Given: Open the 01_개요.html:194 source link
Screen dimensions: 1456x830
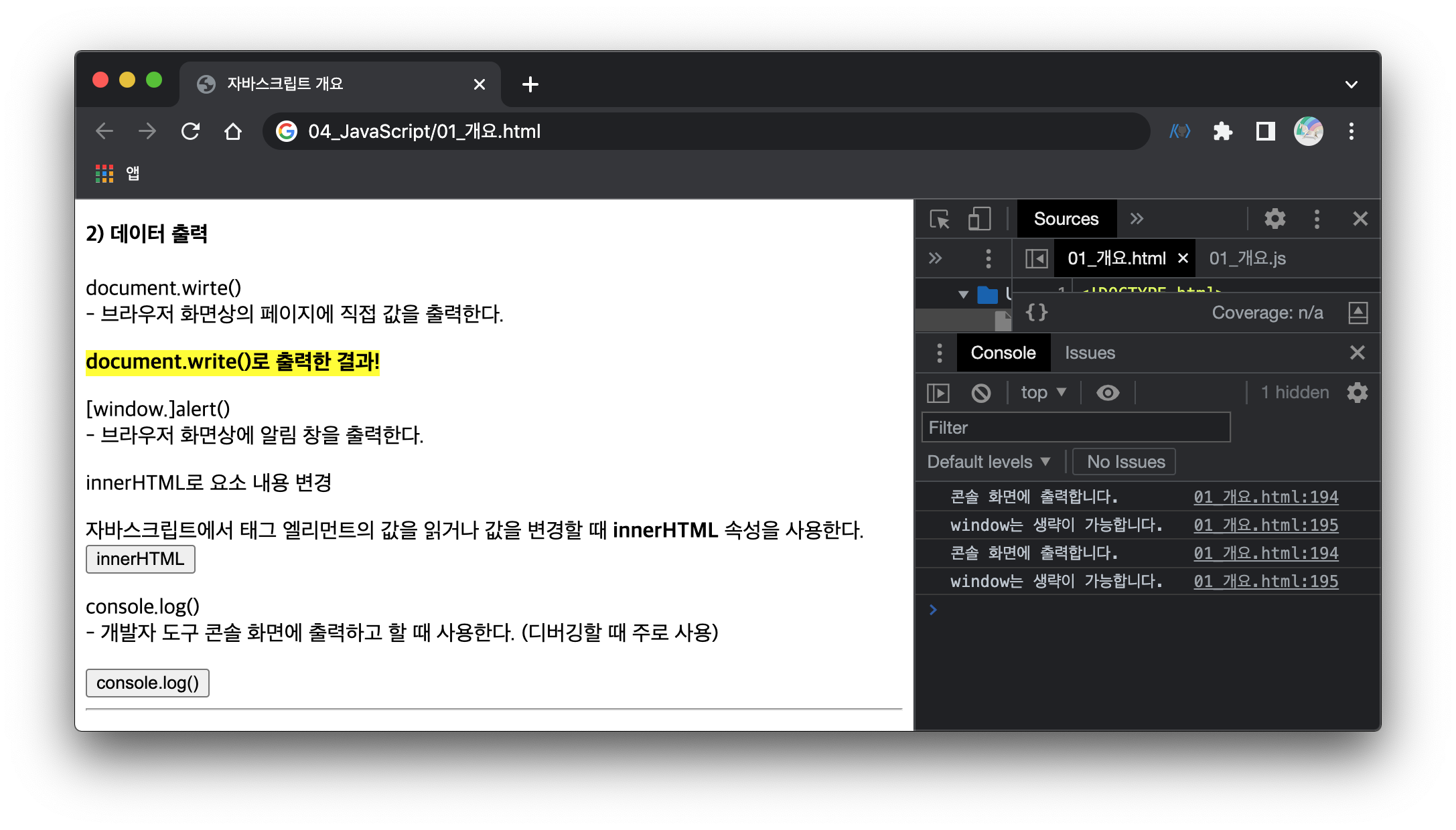Looking at the screenshot, I should tap(1266, 497).
